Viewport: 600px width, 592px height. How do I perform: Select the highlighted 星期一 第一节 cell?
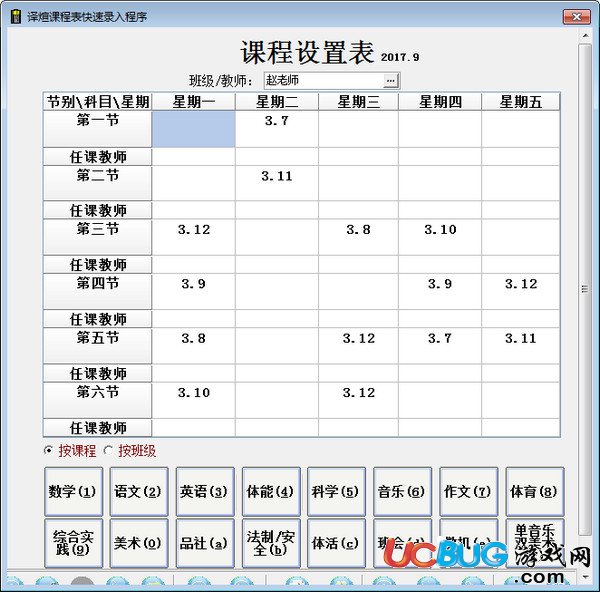click(194, 129)
